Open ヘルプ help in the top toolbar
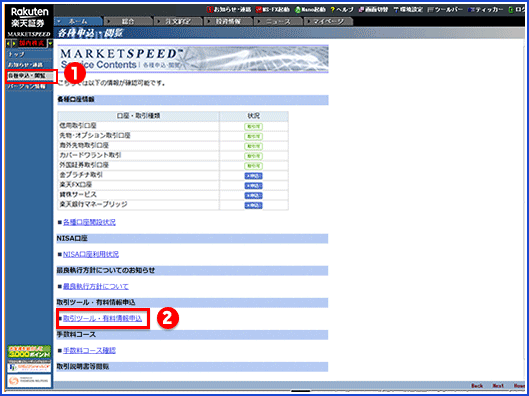Screen dimensions: 529x396 tap(342, 9)
